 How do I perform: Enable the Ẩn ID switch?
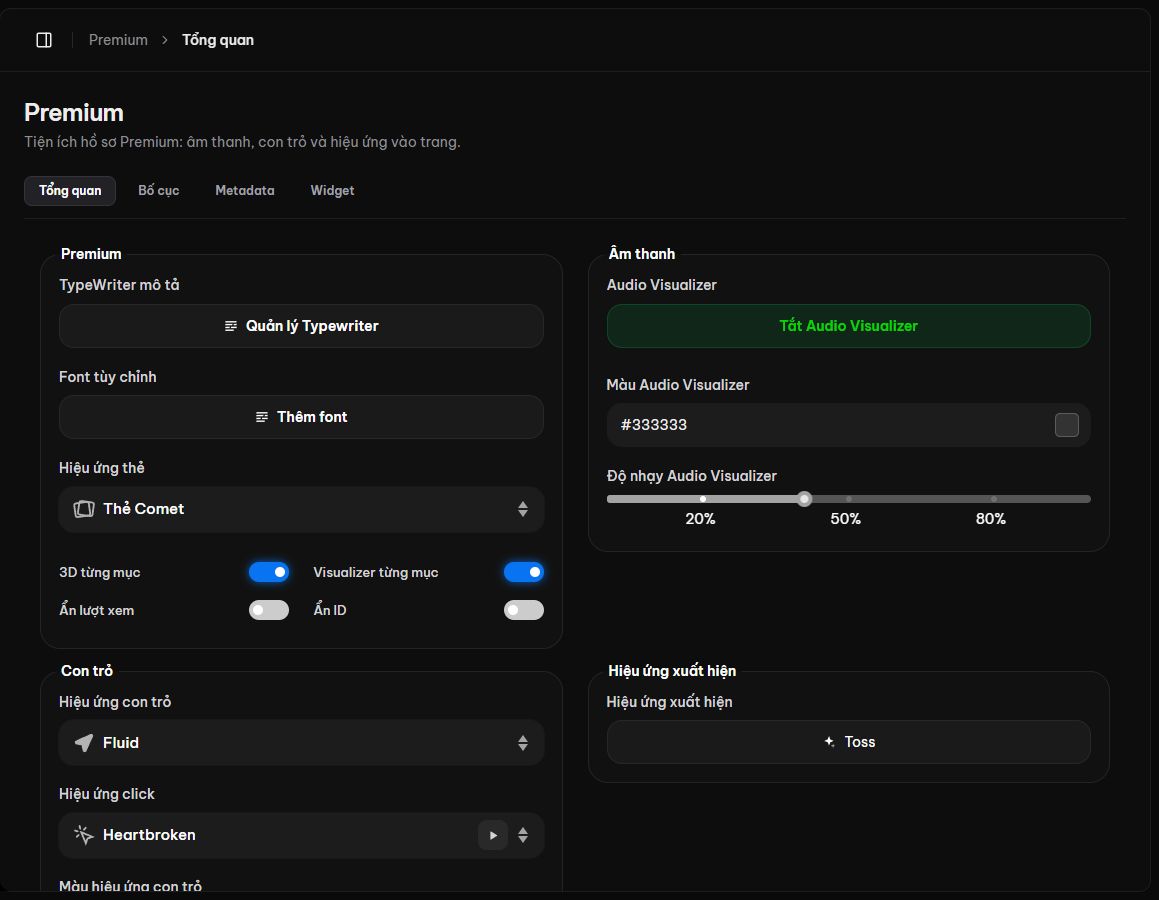pyautogui.click(x=524, y=610)
